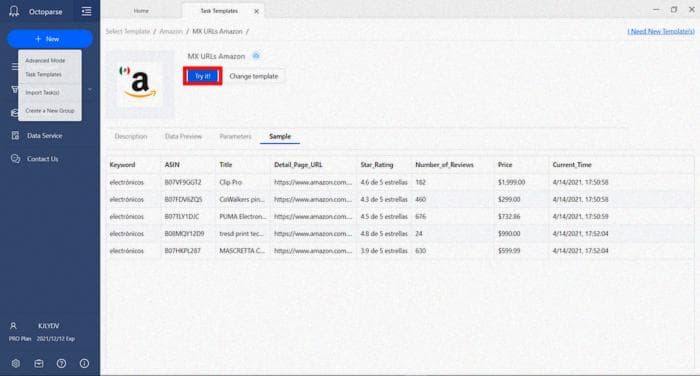Click the Need New Template(s) link

pyautogui.click(x=661, y=31)
